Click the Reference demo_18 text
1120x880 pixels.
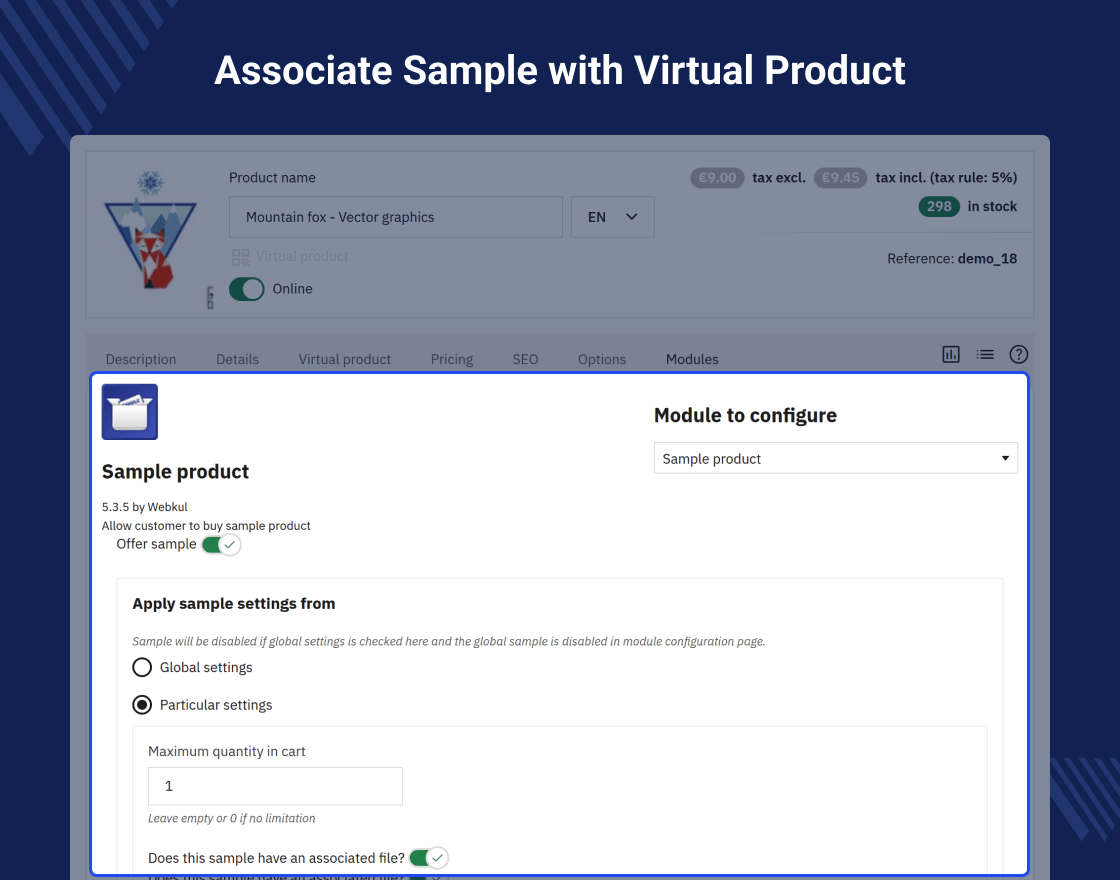951,259
